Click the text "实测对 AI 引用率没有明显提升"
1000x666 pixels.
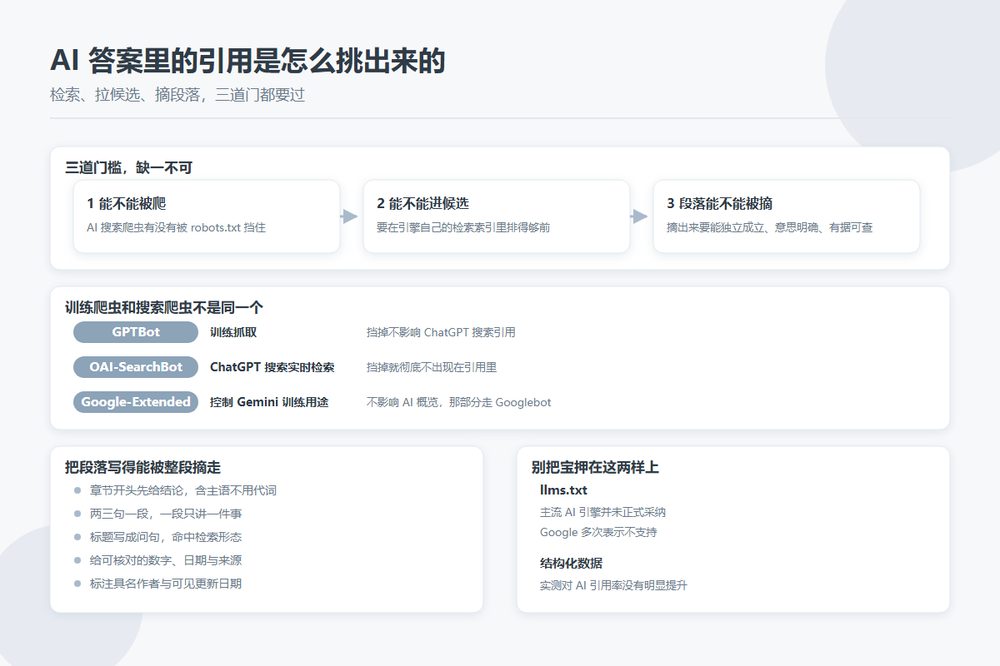(614, 585)
